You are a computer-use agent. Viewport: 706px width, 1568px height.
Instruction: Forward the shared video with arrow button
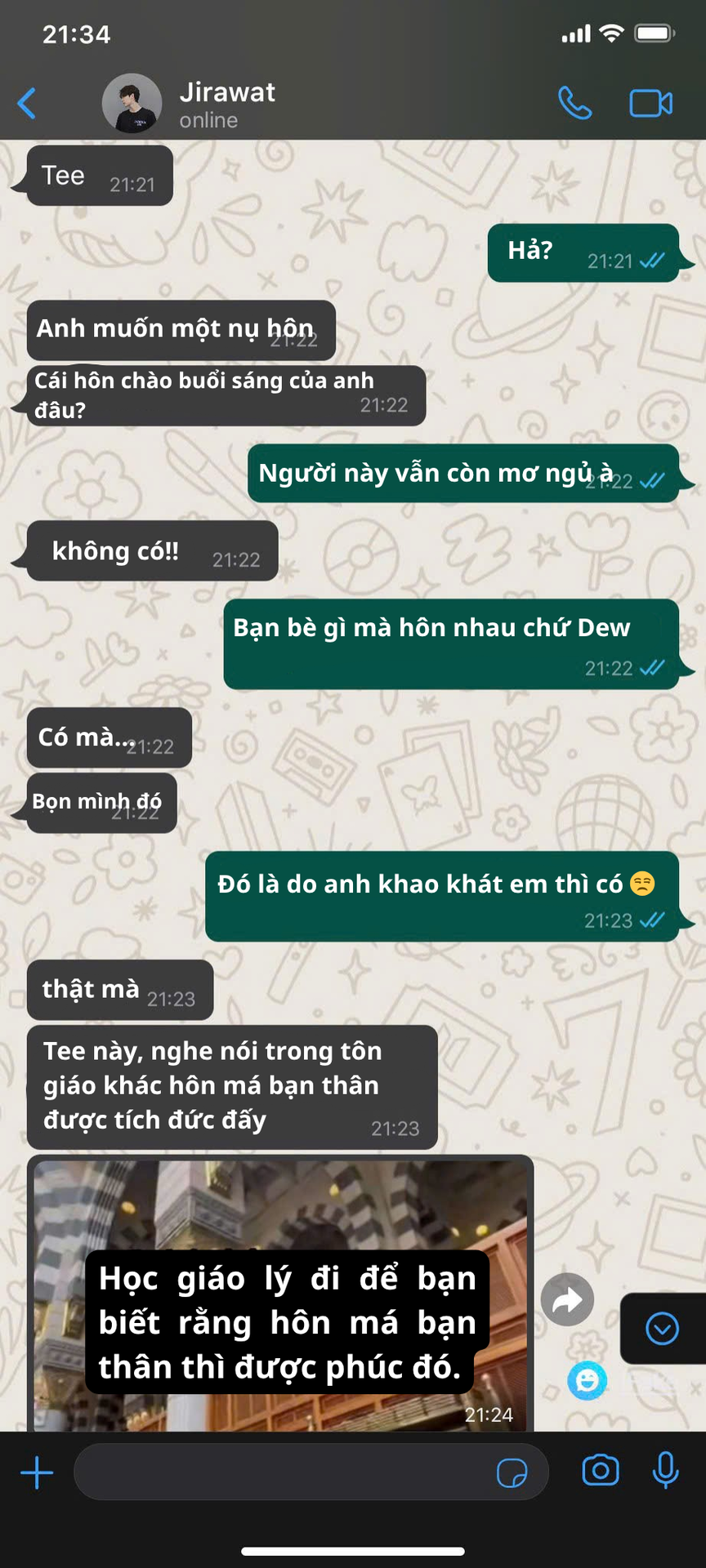pos(567,1299)
